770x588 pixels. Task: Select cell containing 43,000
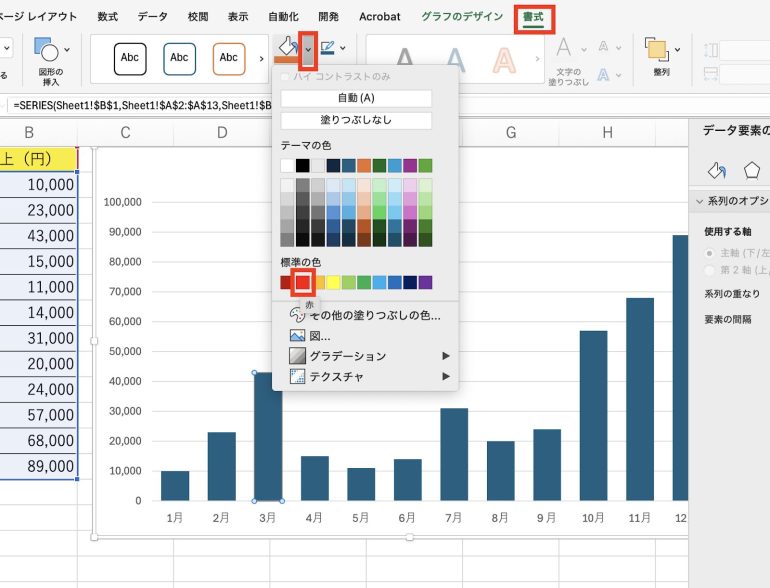(38, 236)
